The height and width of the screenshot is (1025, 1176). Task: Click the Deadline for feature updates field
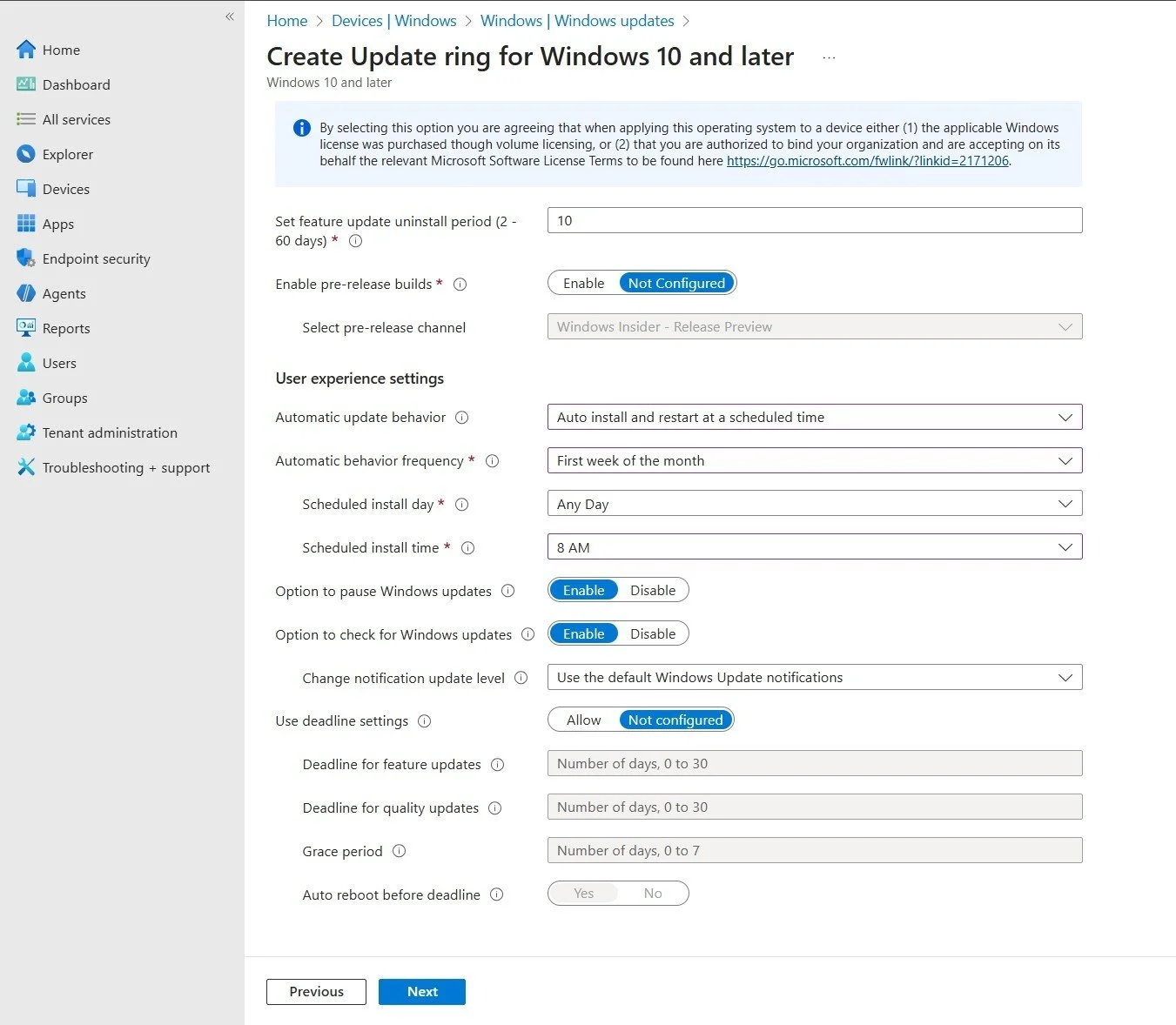tap(815, 764)
